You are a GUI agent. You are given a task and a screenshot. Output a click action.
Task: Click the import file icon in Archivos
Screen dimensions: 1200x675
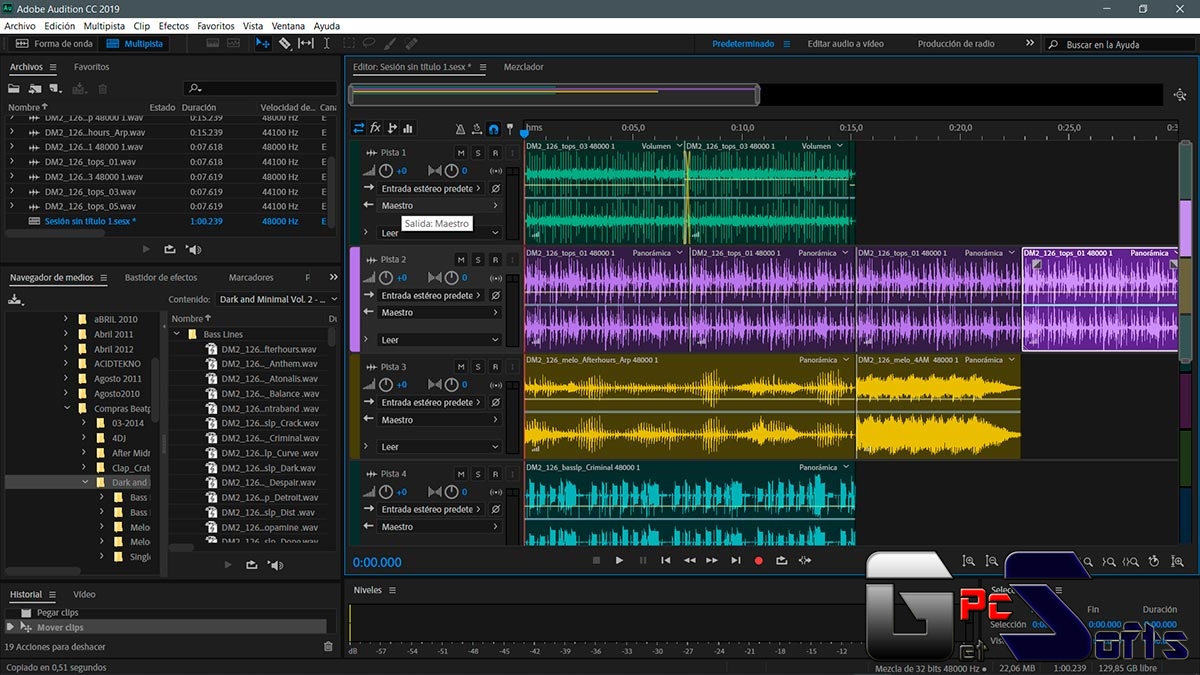click(x=35, y=88)
